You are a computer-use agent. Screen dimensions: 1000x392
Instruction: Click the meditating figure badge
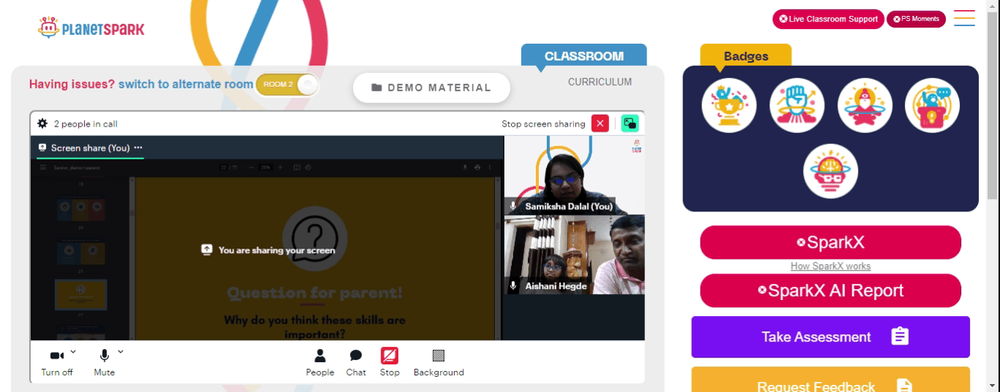click(865, 106)
